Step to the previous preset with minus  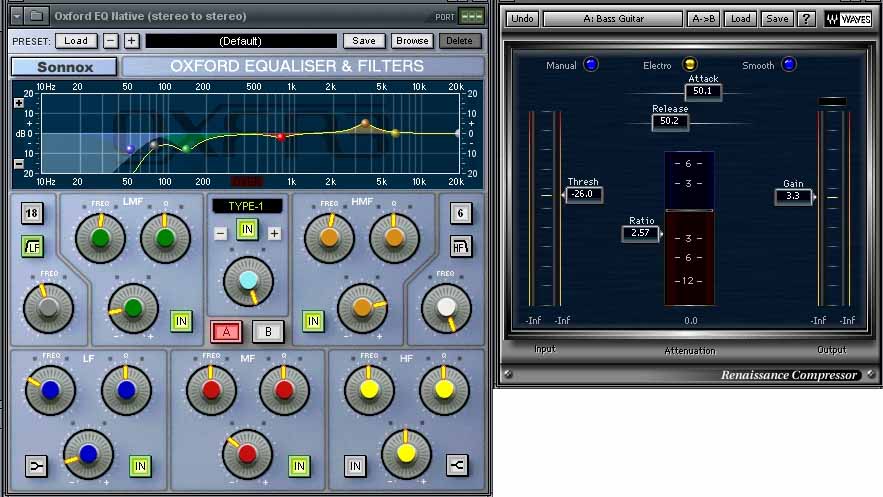point(111,41)
